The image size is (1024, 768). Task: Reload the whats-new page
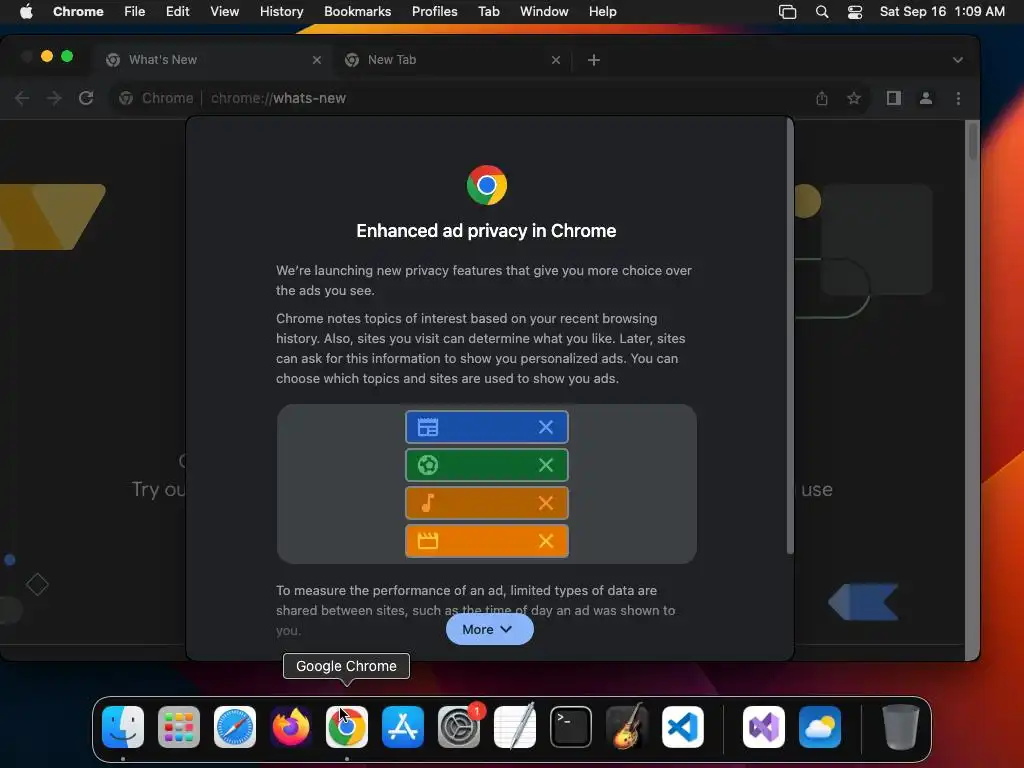coord(86,98)
